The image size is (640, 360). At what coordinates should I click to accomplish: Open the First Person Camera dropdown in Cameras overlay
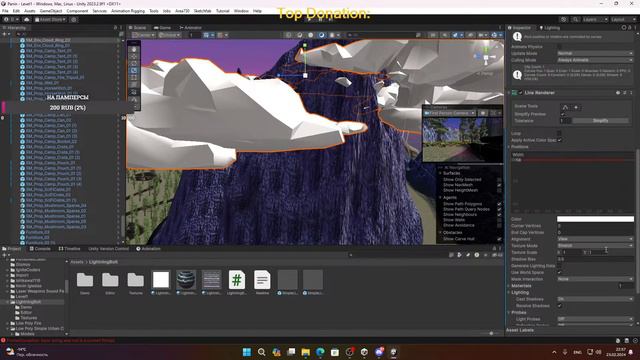tap(450, 113)
